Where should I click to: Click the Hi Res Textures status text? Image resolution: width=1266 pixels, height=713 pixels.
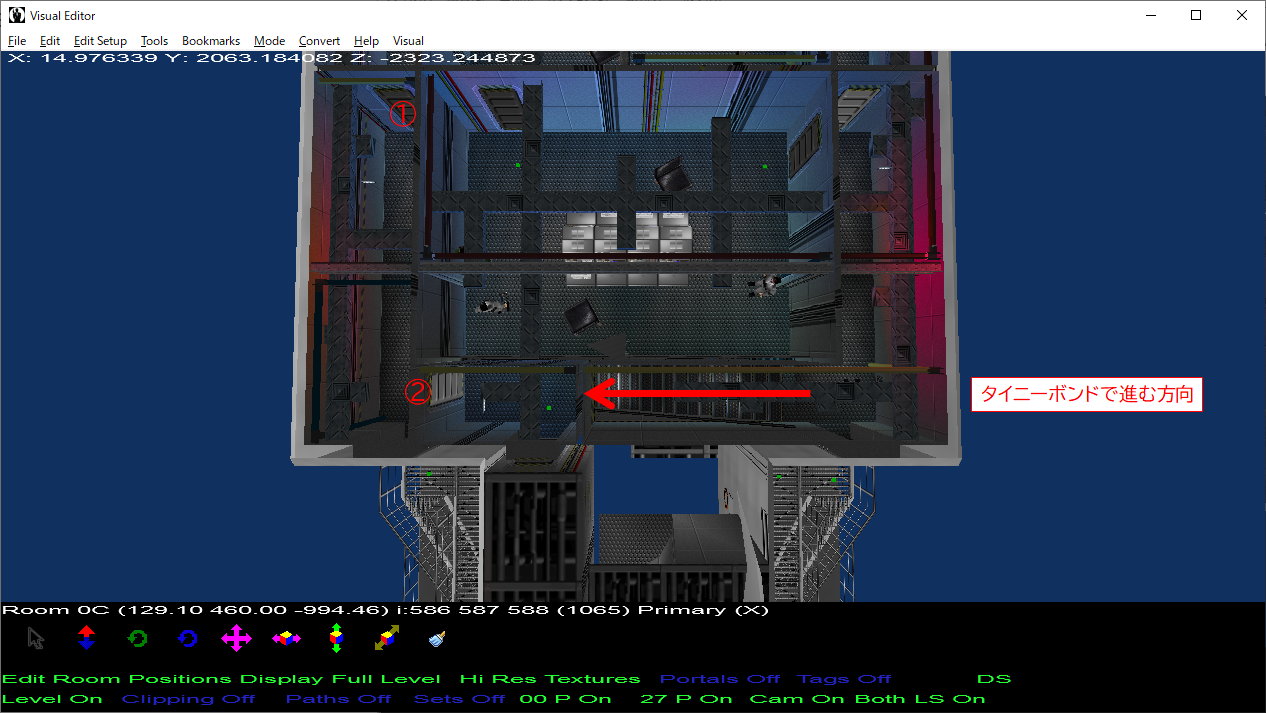click(x=549, y=679)
